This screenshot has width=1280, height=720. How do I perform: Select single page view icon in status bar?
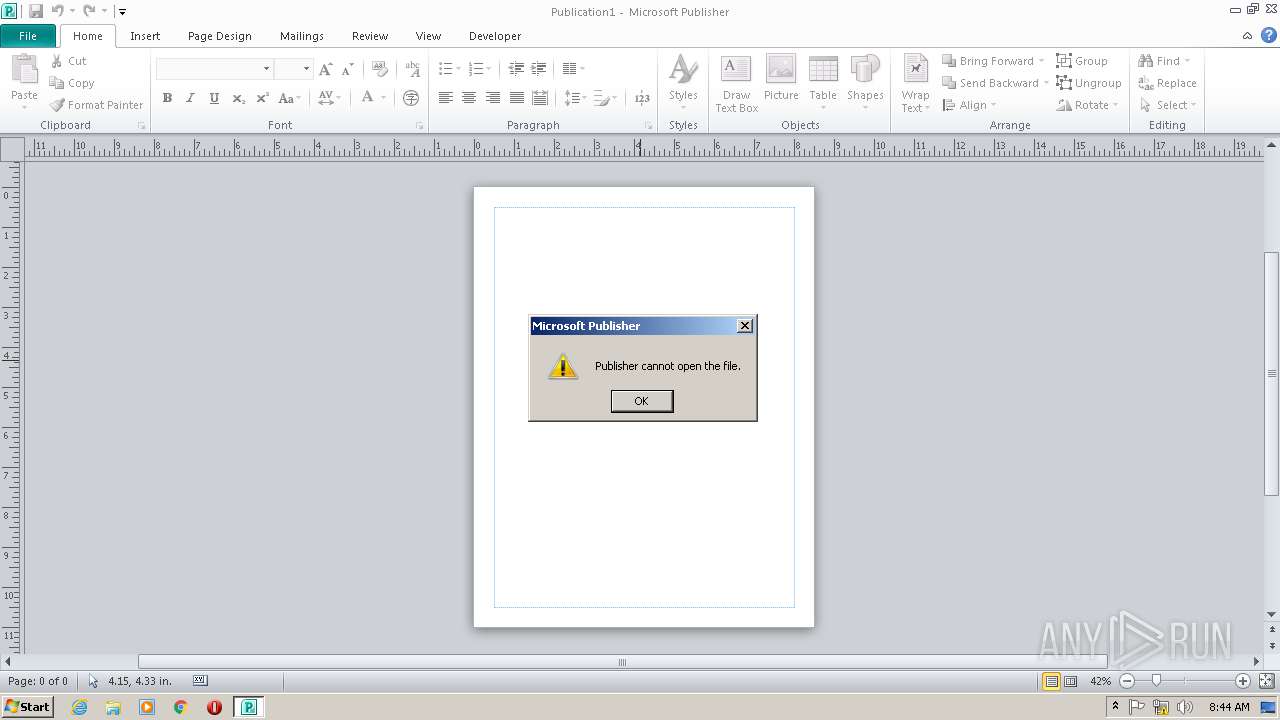pyautogui.click(x=1051, y=681)
